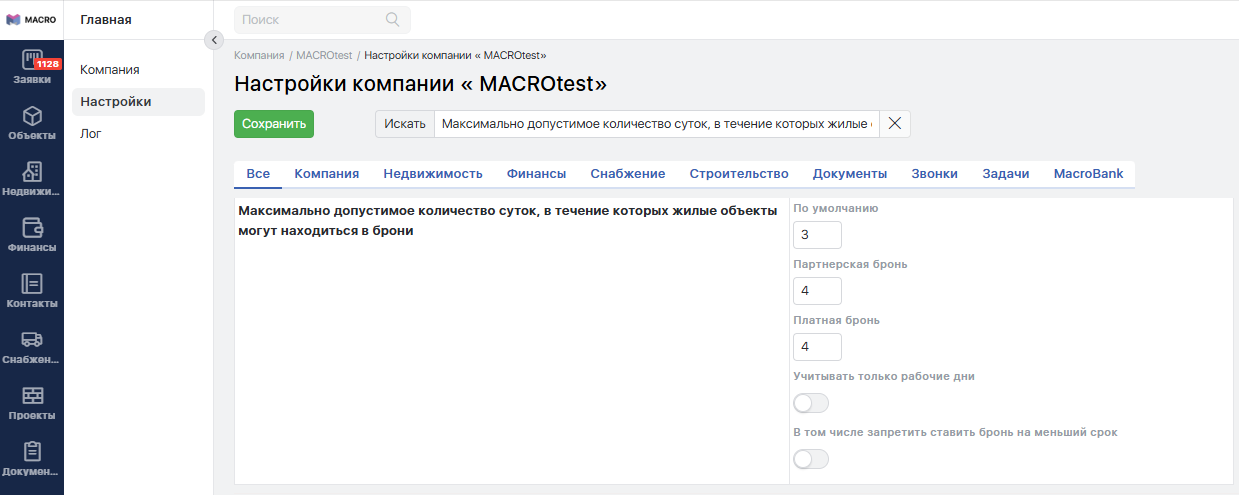Open the Контакты sidebar icon
Image resolution: width=1239 pixels, height=495 pixels.
[32, 284]
